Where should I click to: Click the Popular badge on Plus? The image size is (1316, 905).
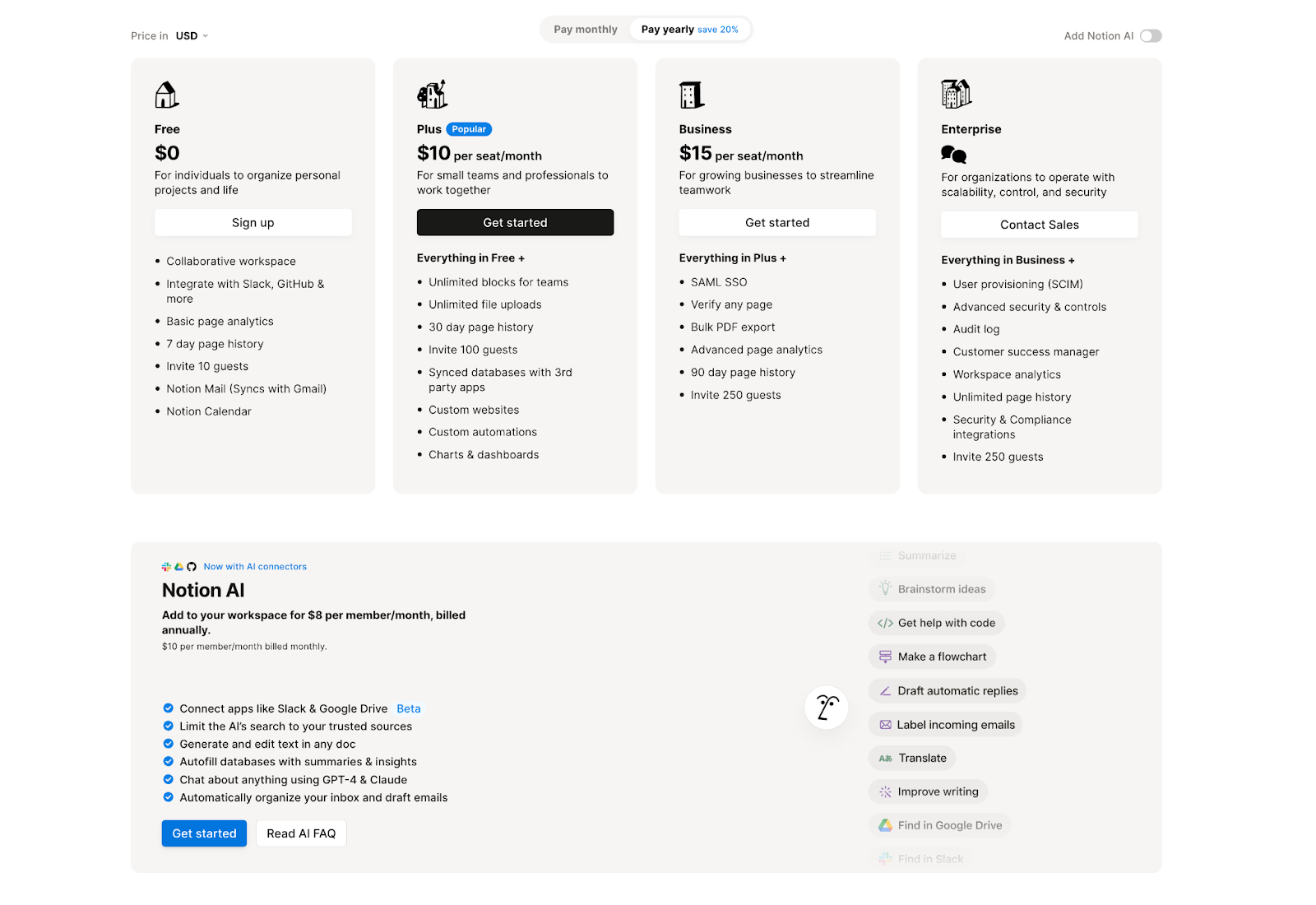[469, 129]
